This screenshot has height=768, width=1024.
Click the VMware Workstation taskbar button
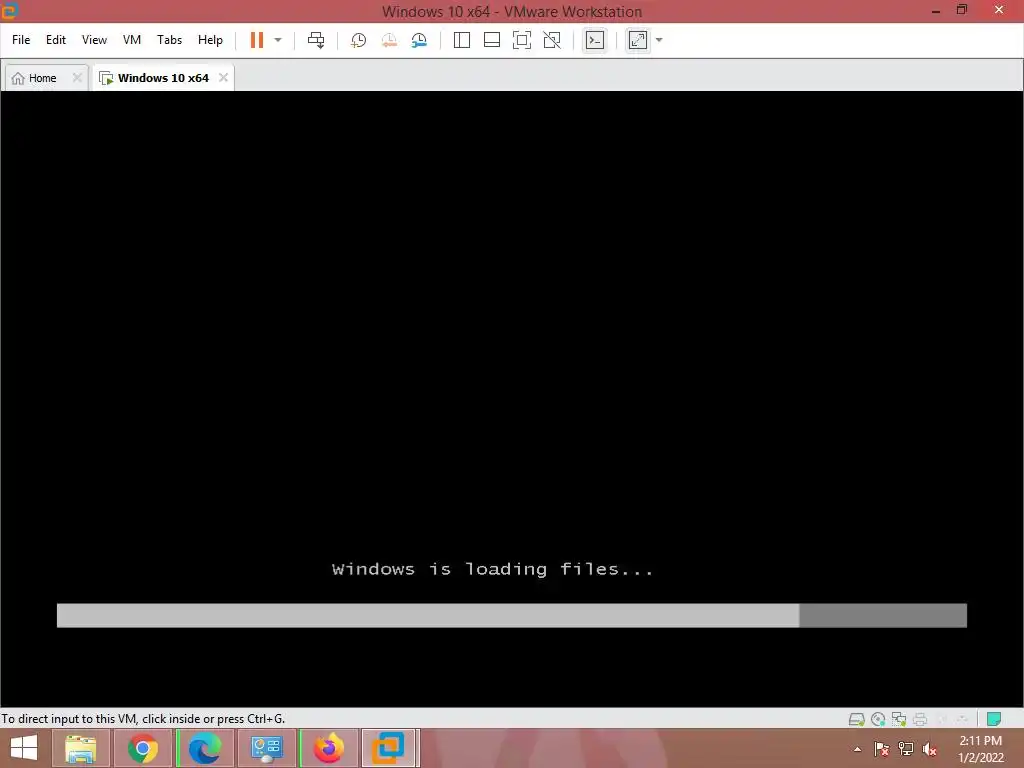[389, 748]
